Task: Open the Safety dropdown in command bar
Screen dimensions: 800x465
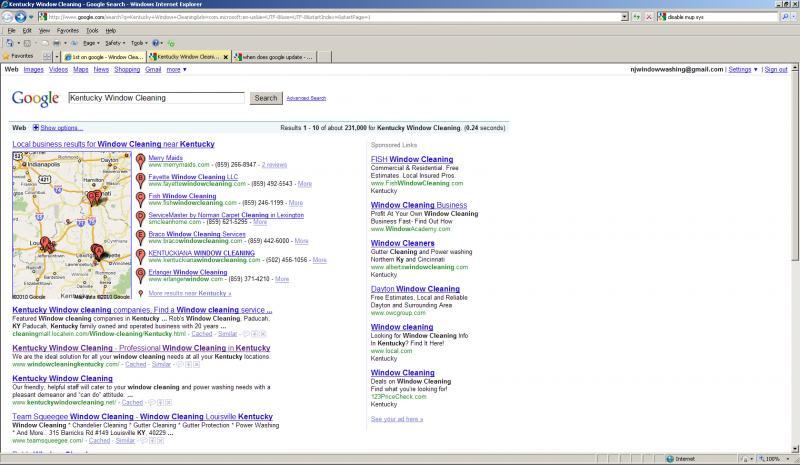Action: [115, 43]
